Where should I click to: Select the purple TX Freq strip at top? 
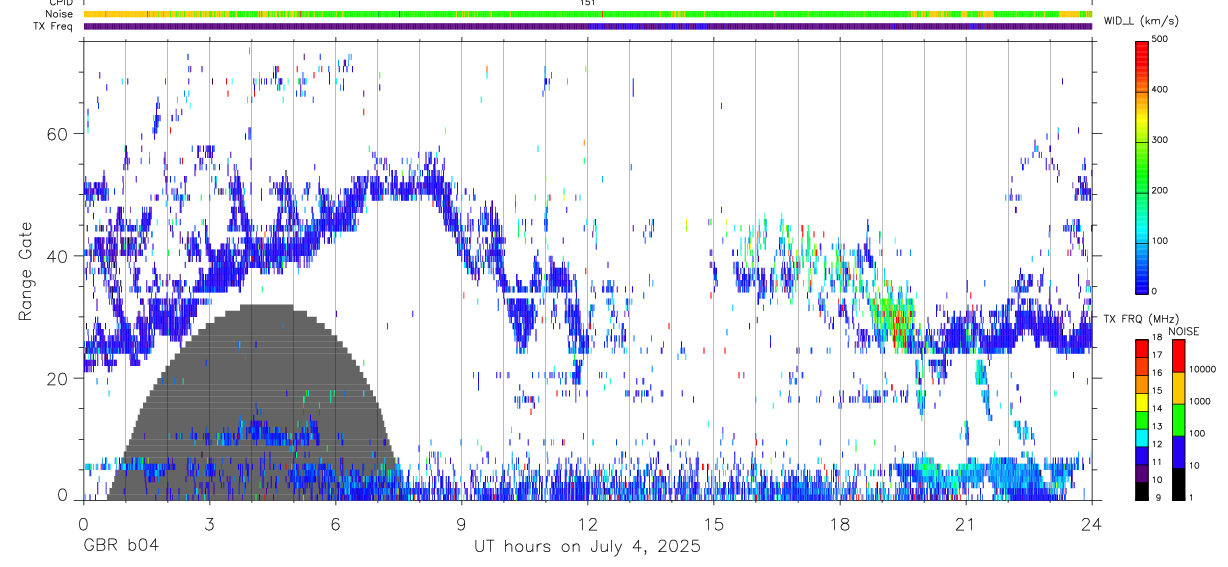[588, 26]
